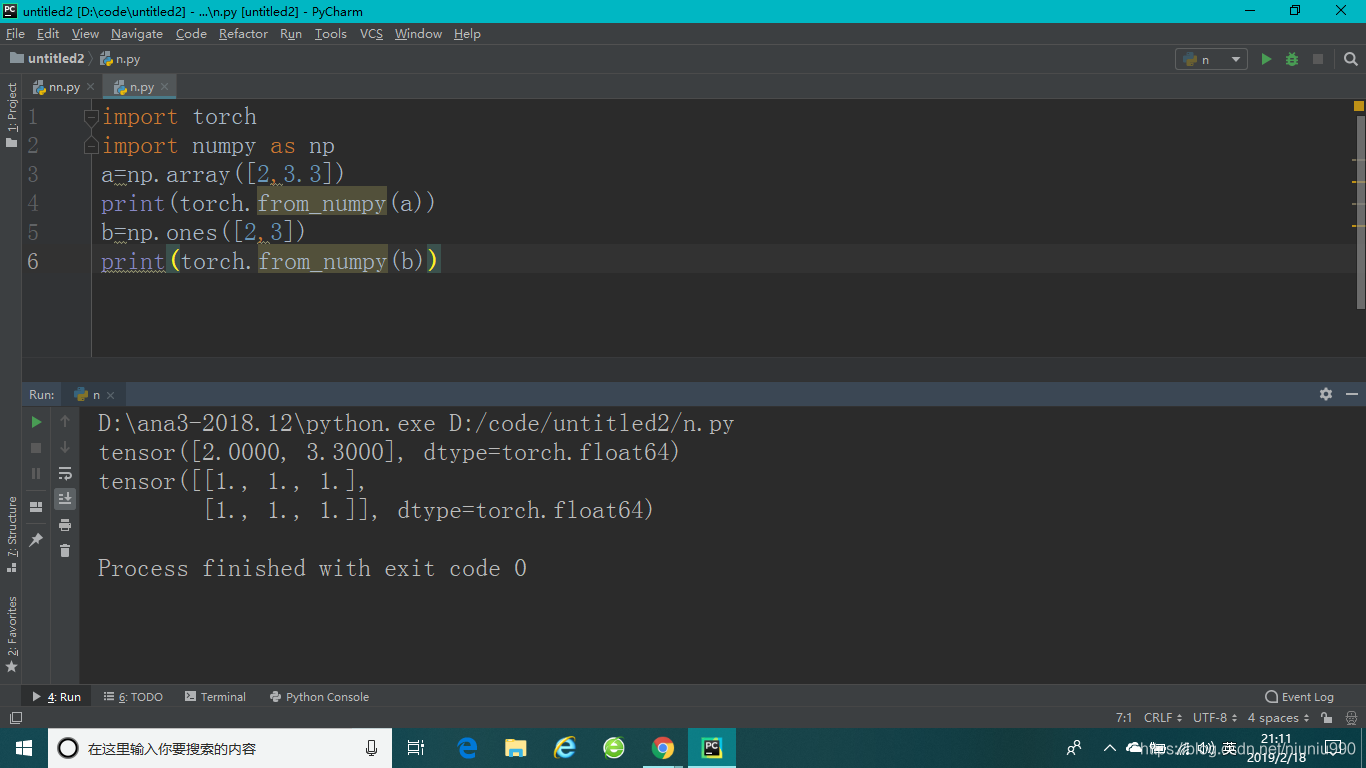Change indentation 4 spaces setting

1278,718
